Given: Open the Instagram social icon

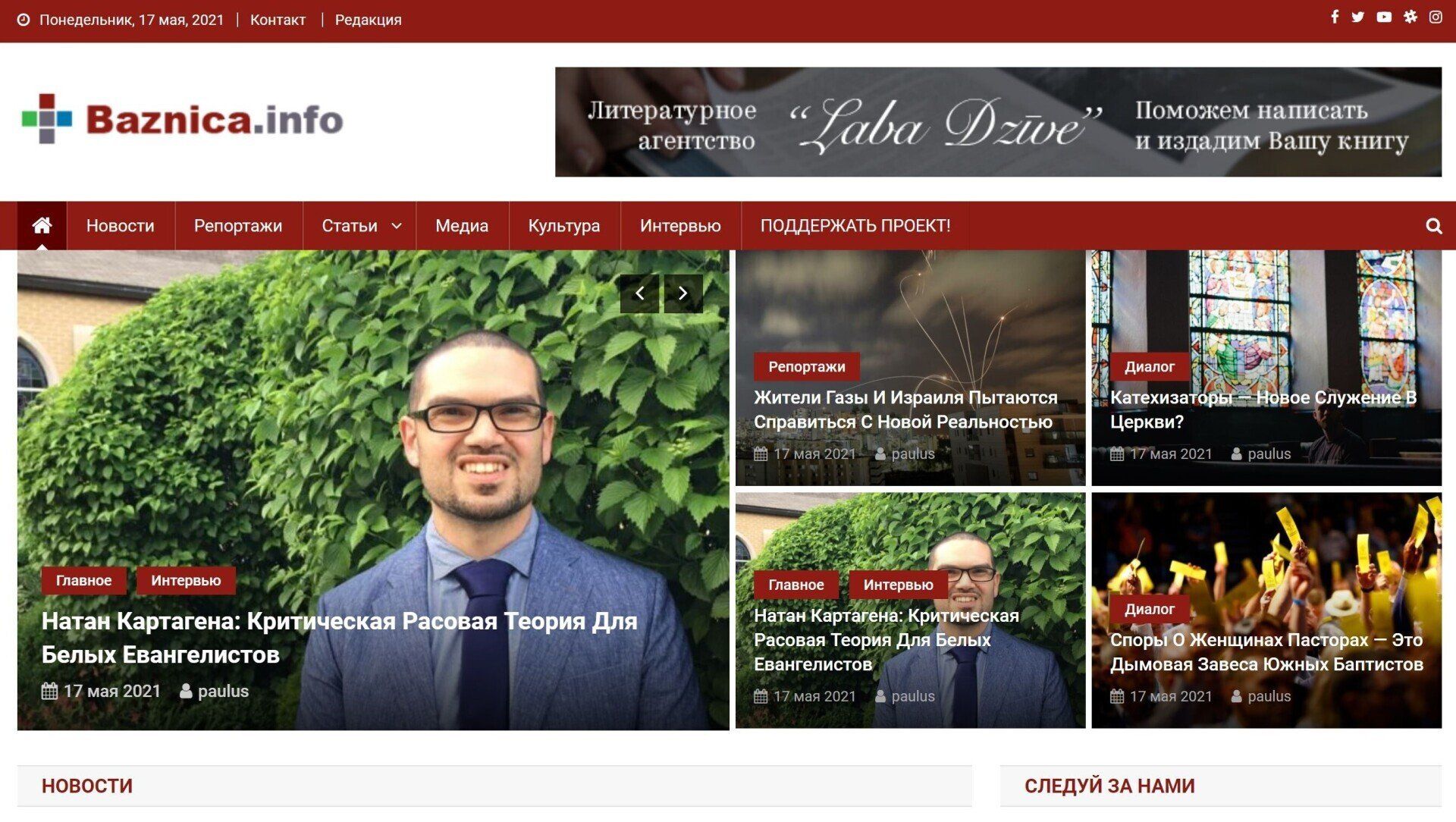Looking at the screenshot, I should pyautogui.click(x=1436, y=17).
